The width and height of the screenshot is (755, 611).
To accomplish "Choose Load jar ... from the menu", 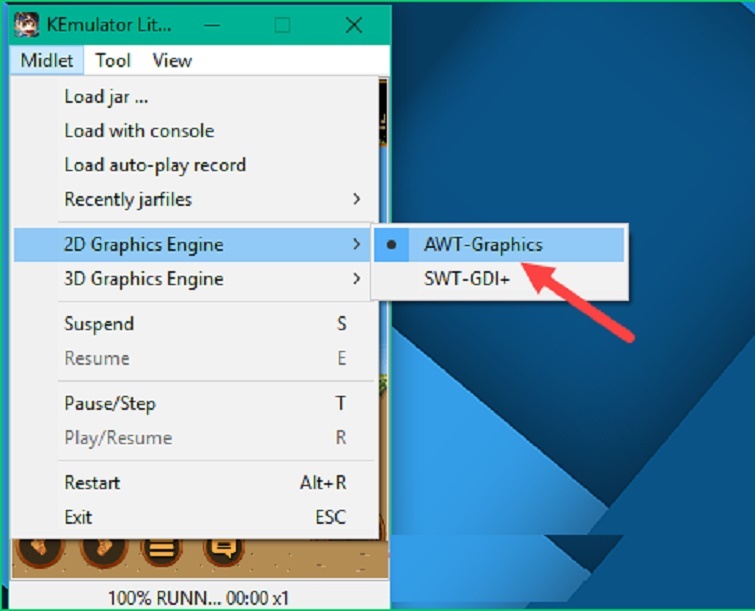I will [106, 97].
